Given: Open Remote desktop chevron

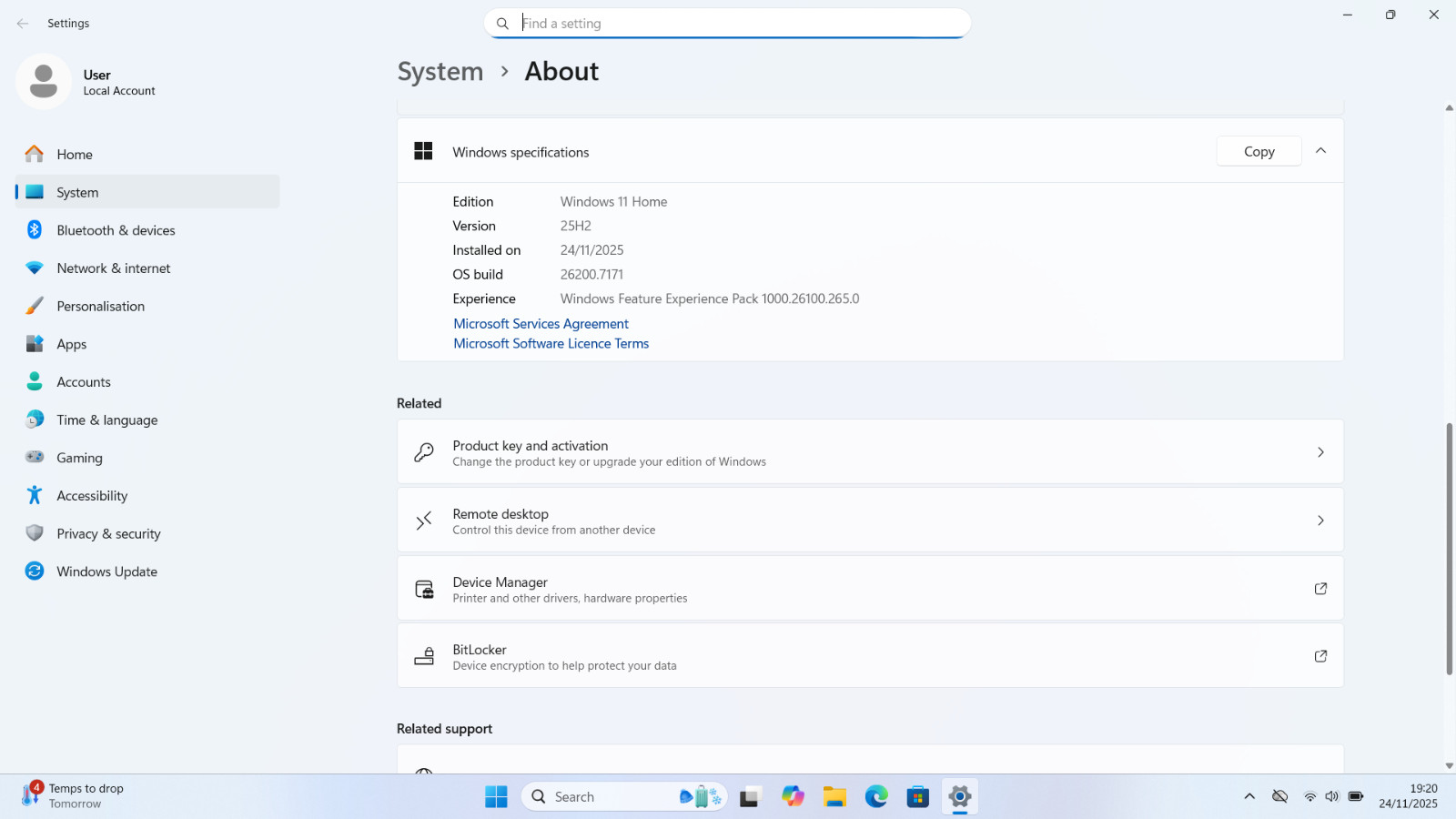Looking at the screenshot, I should [1320, 521].
